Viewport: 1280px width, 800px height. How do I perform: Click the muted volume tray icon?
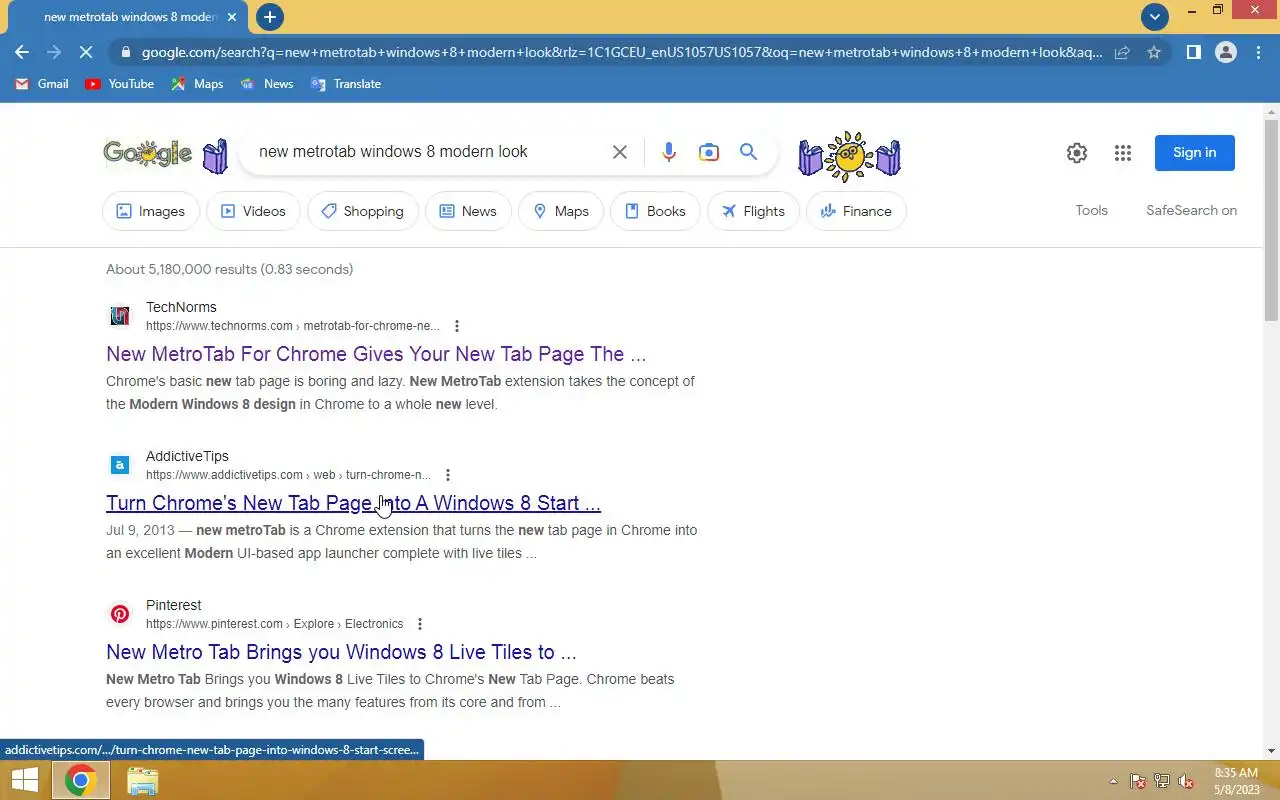(1186, 782)
